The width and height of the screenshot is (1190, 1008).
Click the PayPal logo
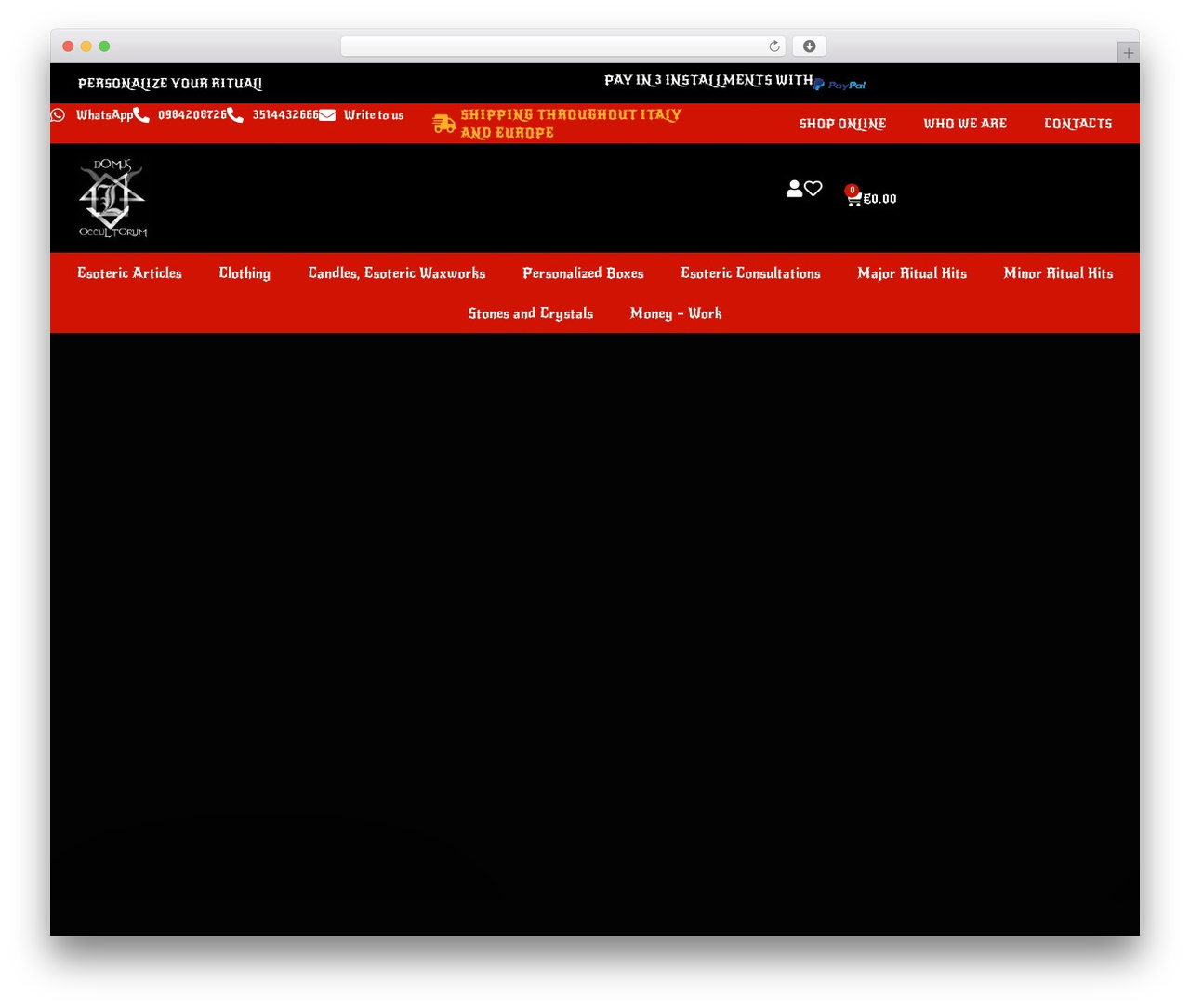pos(840,85)
